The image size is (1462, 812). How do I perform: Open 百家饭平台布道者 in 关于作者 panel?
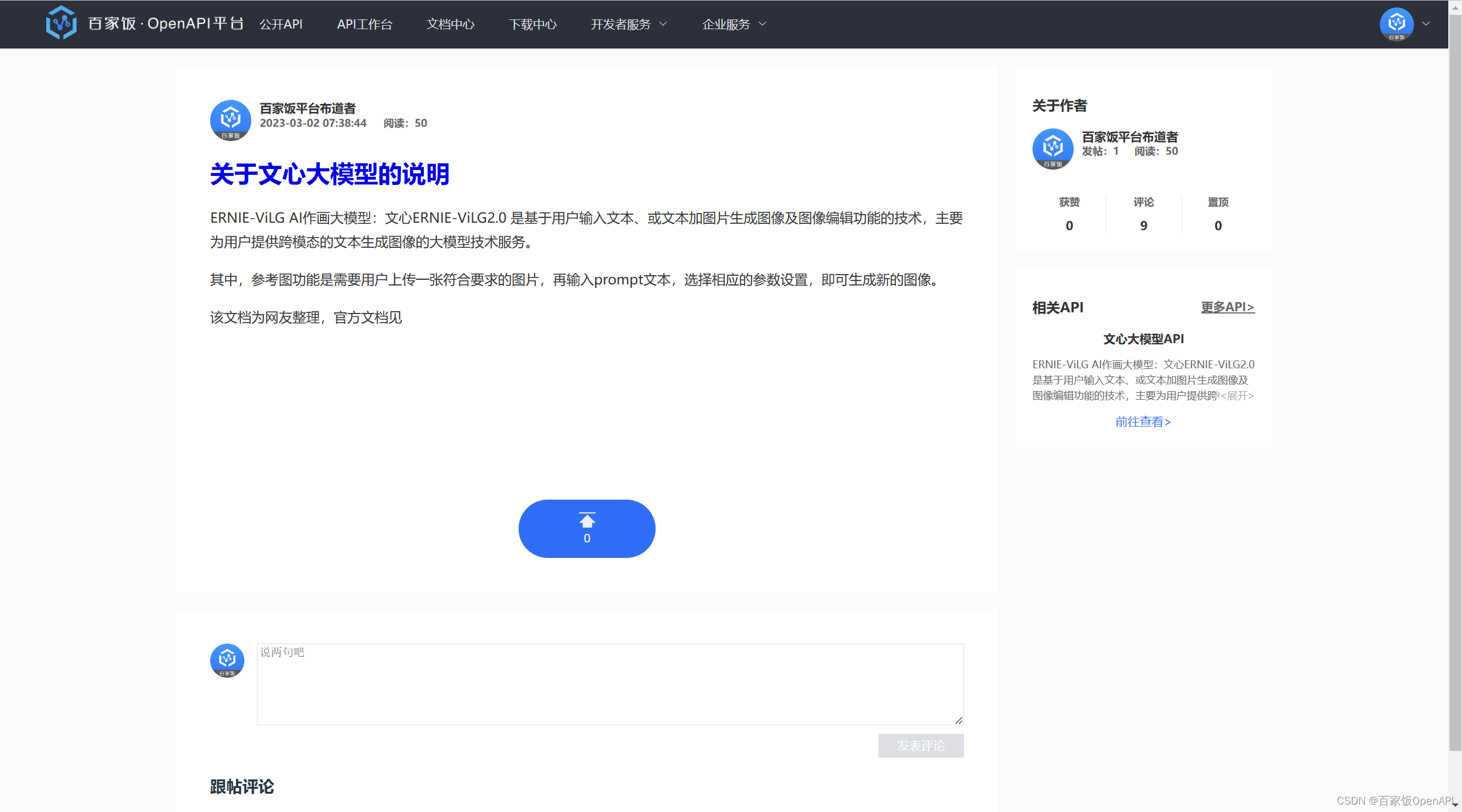pyautogui.click(x=1130, y=137)
